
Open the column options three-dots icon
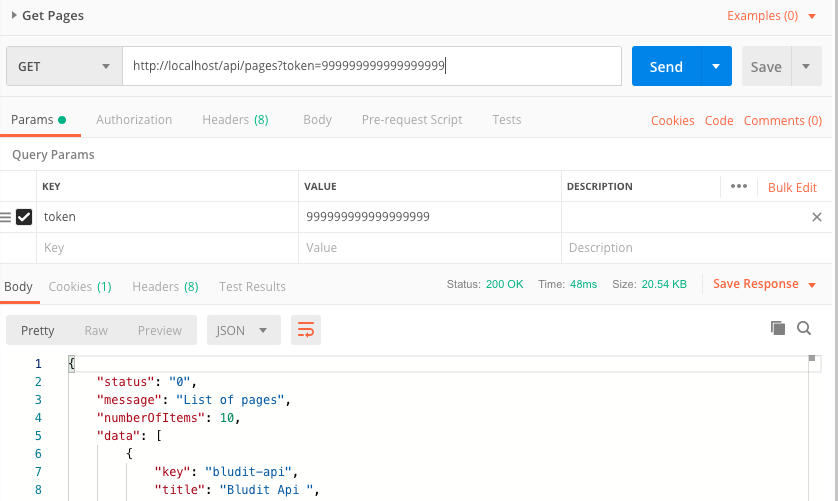coord(739,186)
